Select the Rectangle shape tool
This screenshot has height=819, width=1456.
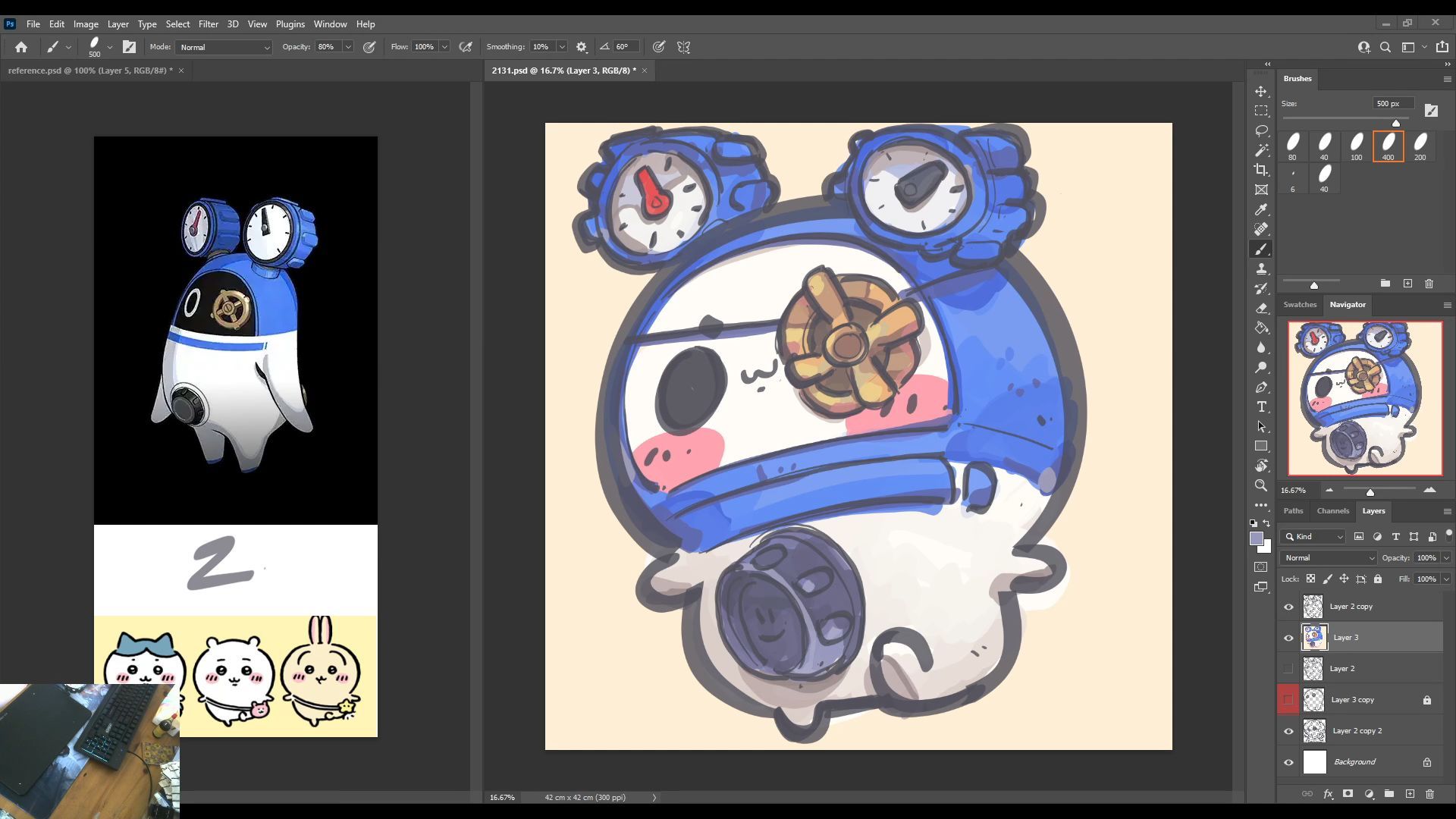[1261, 446]
